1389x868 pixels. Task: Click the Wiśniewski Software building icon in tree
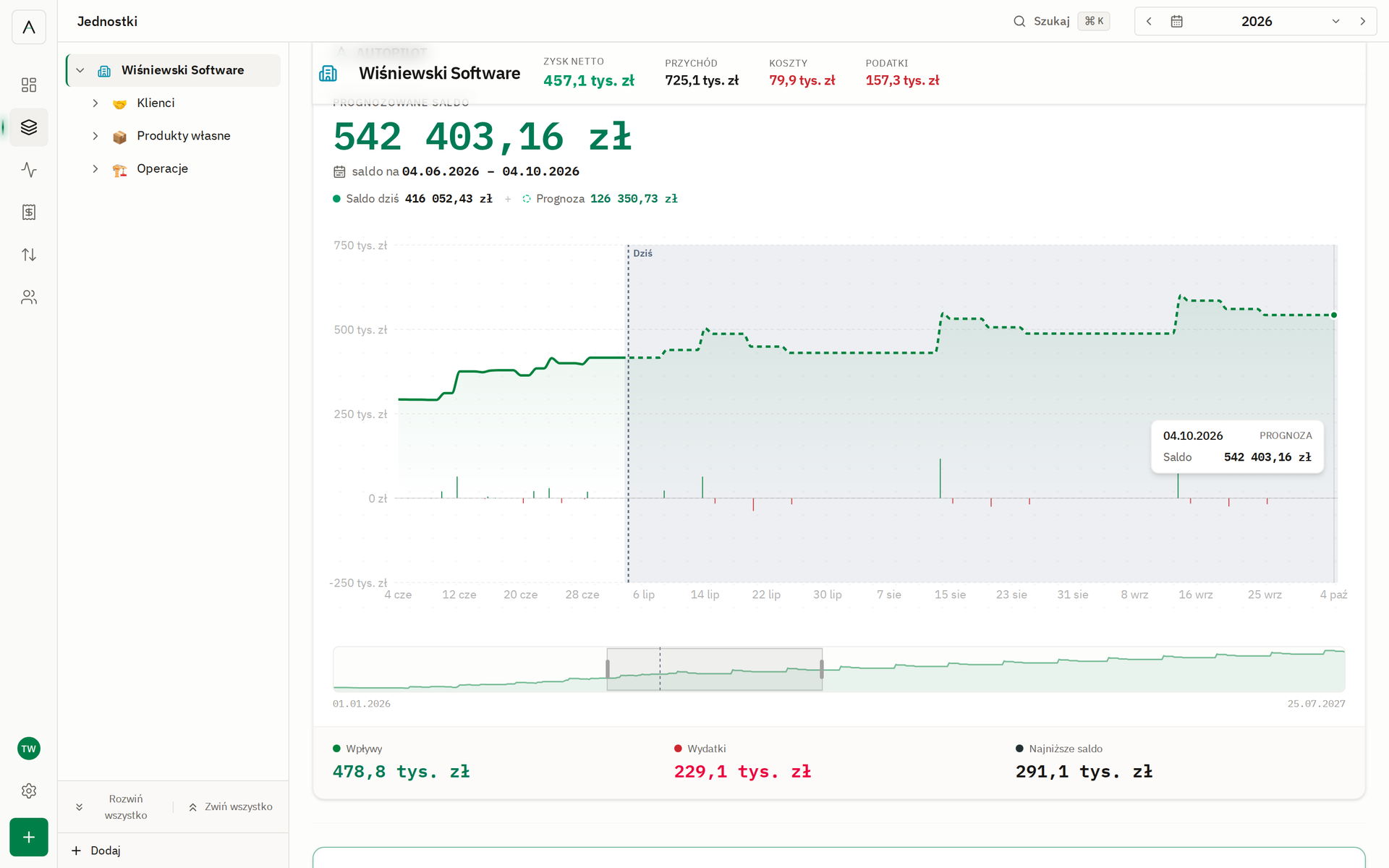point(104,71)
